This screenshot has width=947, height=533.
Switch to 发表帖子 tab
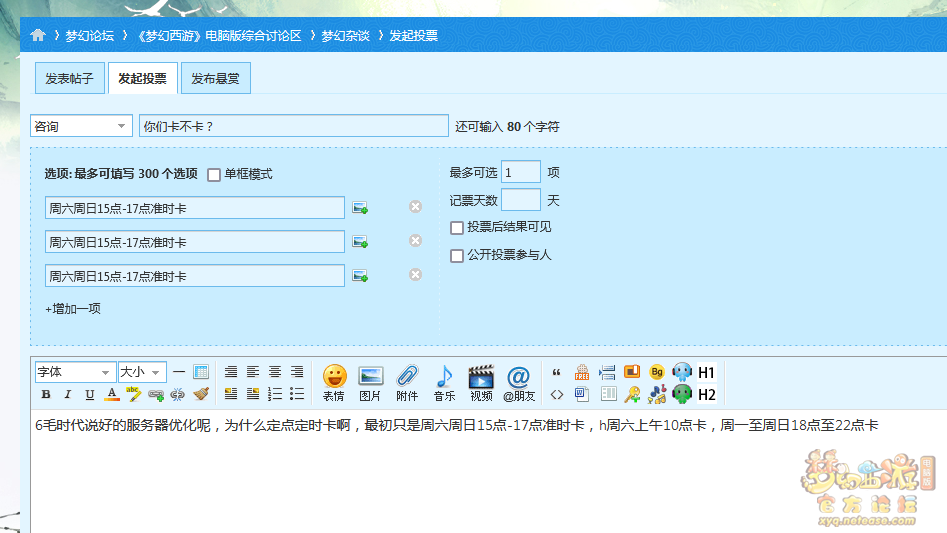pyautogui.click(x=69, y=78)
